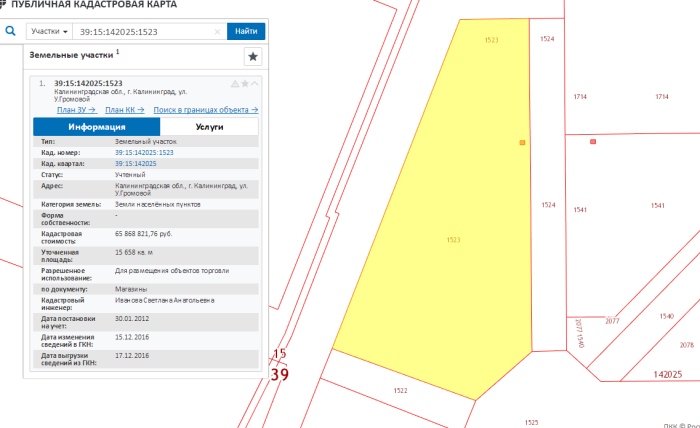Image resolution: width=700 pixels, height=428 pixels.
Task: Click the export date 17.12.2016
Action: 132,356
